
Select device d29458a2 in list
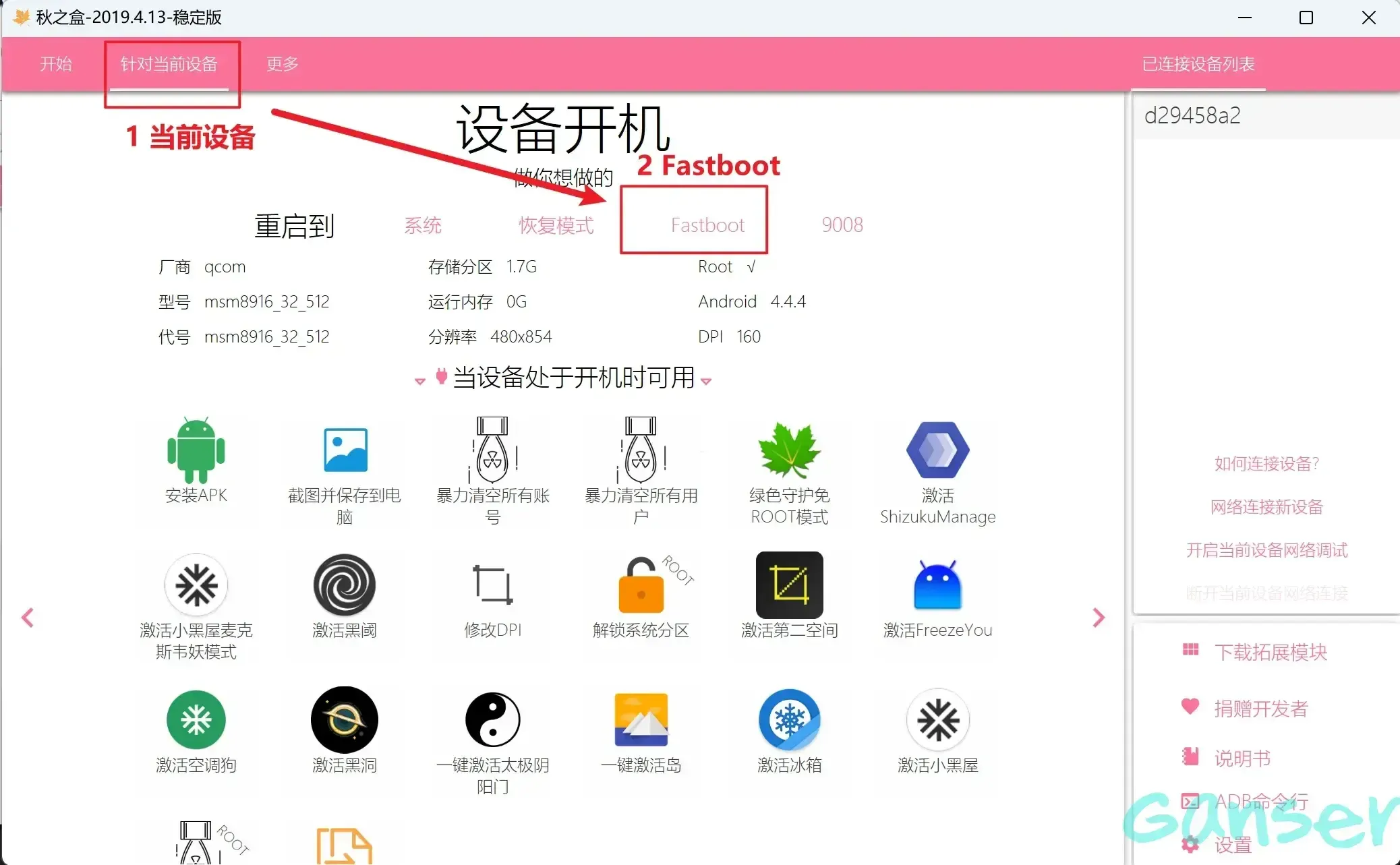click(1192, 116)
